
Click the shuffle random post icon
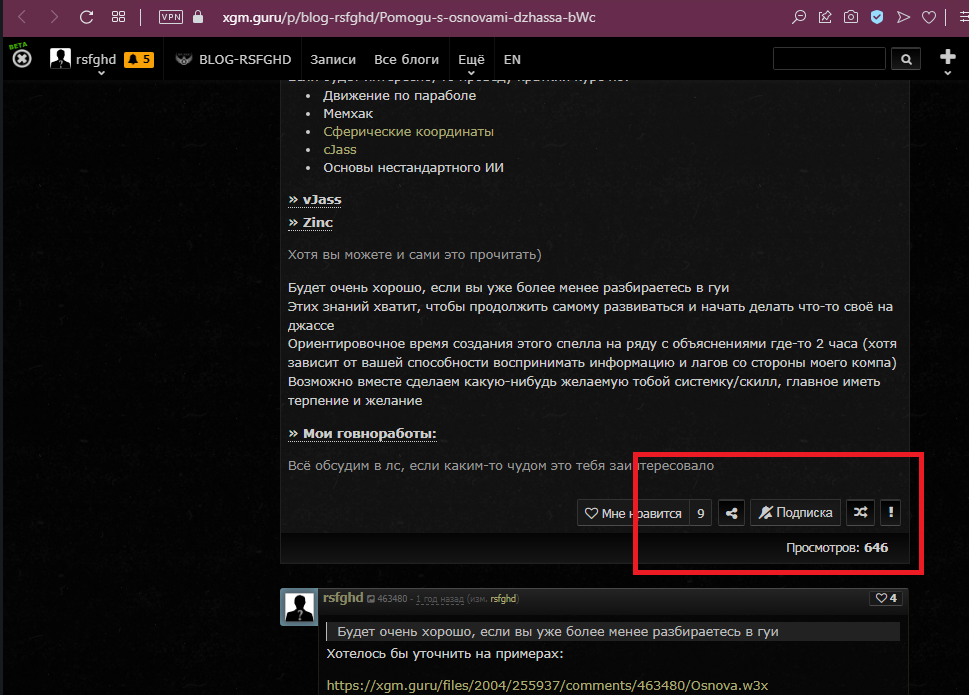click(x=860, y=513)
